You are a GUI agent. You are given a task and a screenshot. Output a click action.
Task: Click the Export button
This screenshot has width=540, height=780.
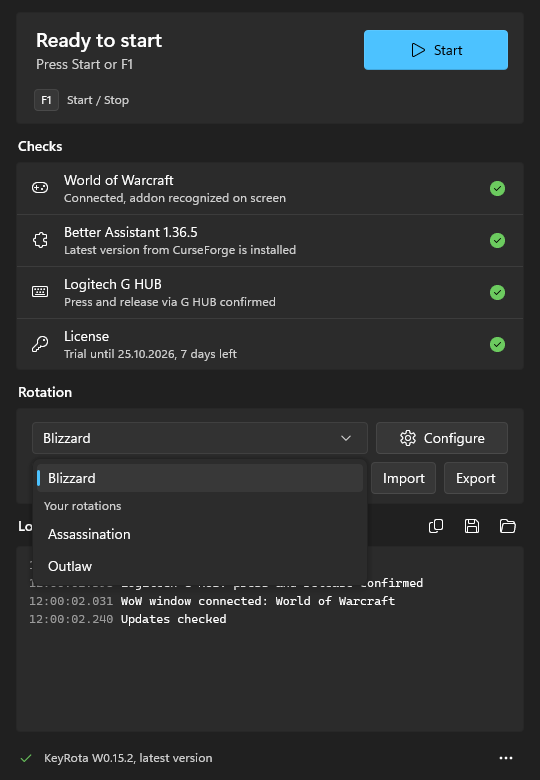click(x=475, y=478)
